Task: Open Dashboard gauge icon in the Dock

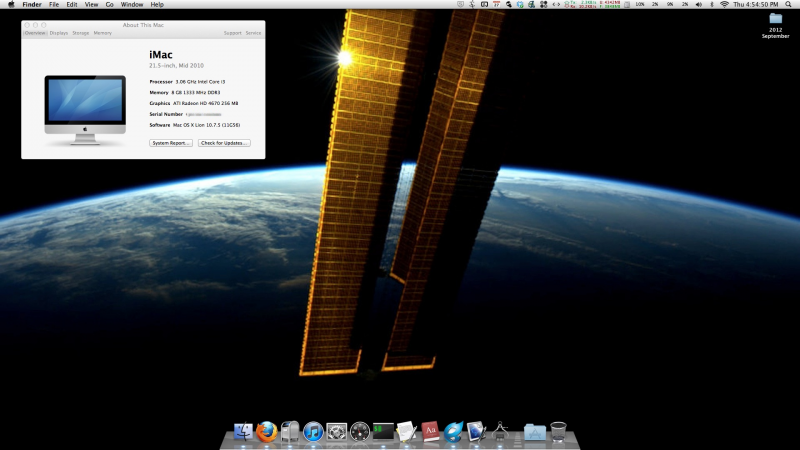Action: click(360, 432)
